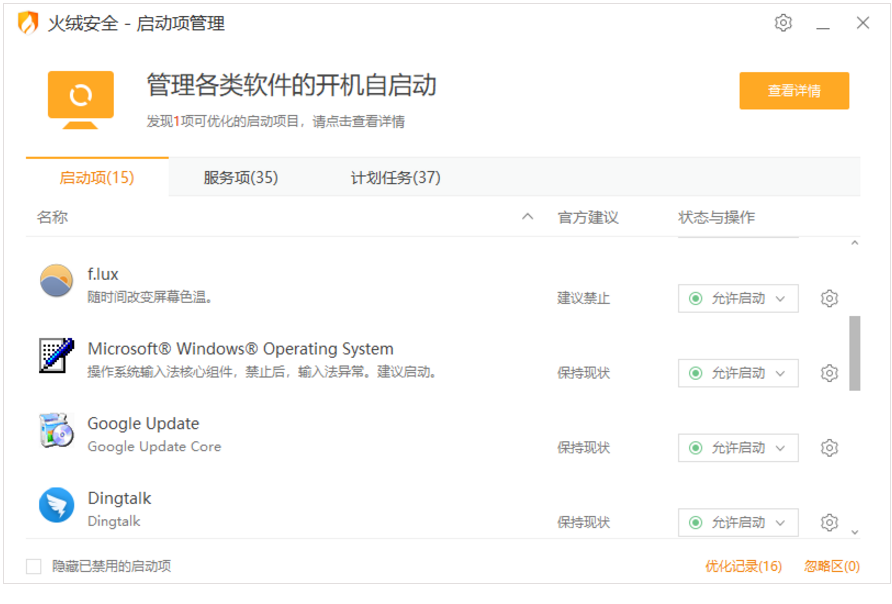Open 优化记录(16) link
Screen dimensions: 892x604
tap(743, 566)
